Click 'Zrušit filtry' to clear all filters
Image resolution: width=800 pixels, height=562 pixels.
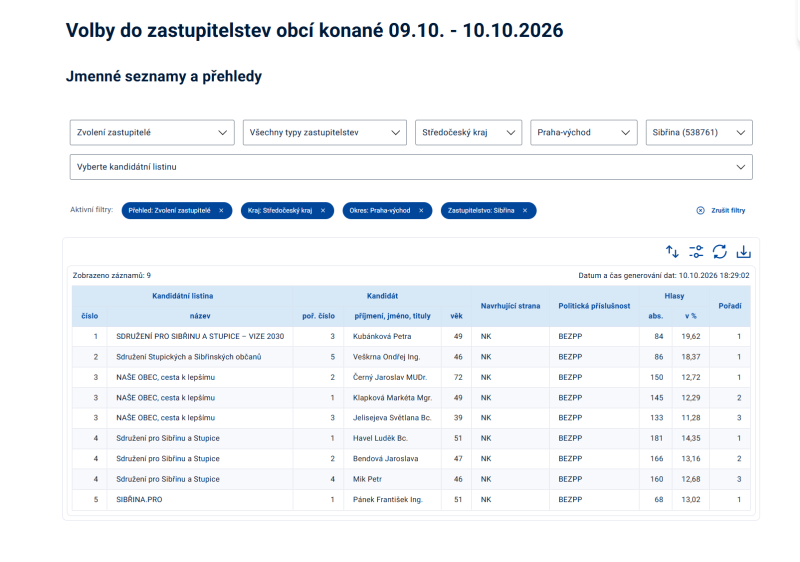(721, 211)
